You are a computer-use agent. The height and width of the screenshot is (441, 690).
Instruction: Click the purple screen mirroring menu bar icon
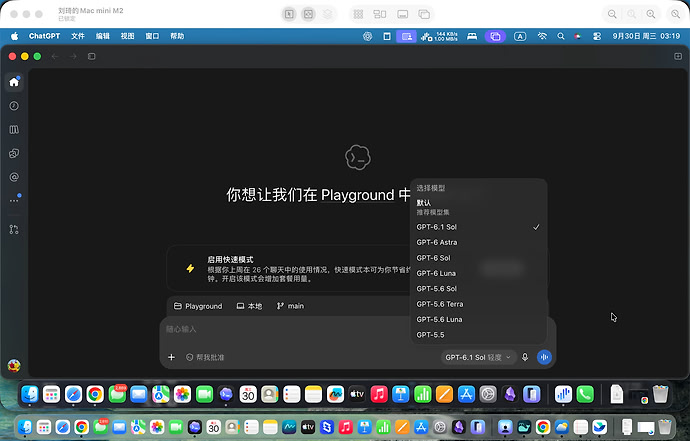(495, 37)
